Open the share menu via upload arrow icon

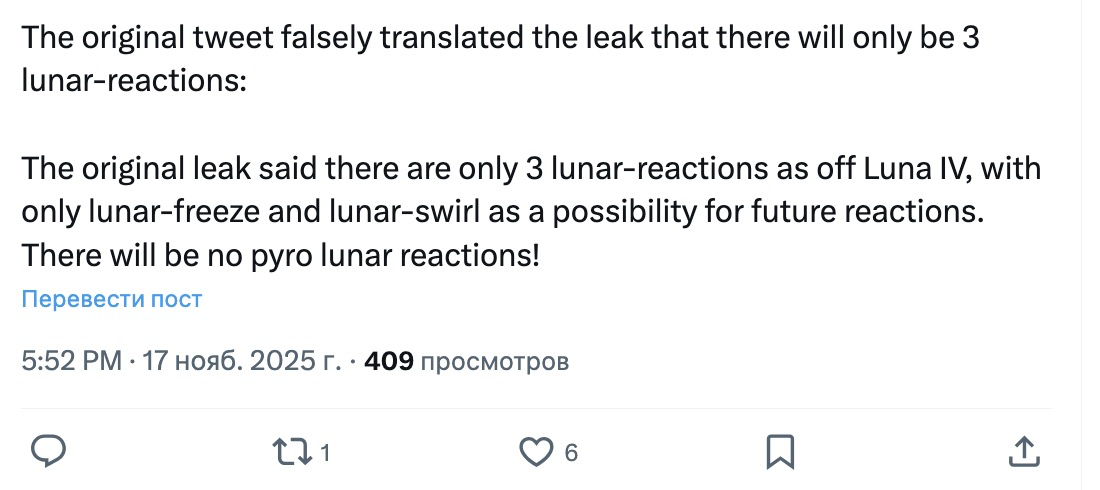(x=1023, y=452)
